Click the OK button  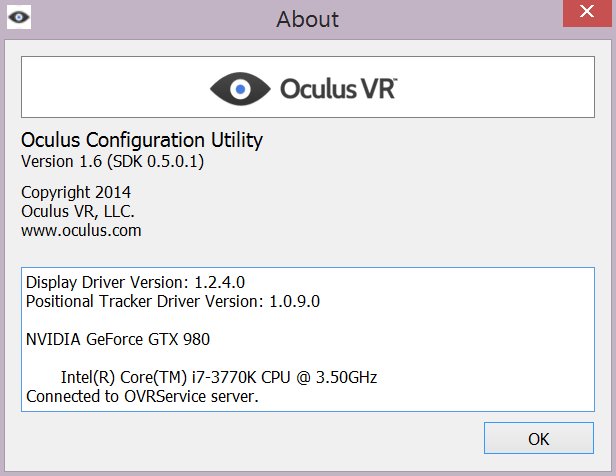point(539,438)
